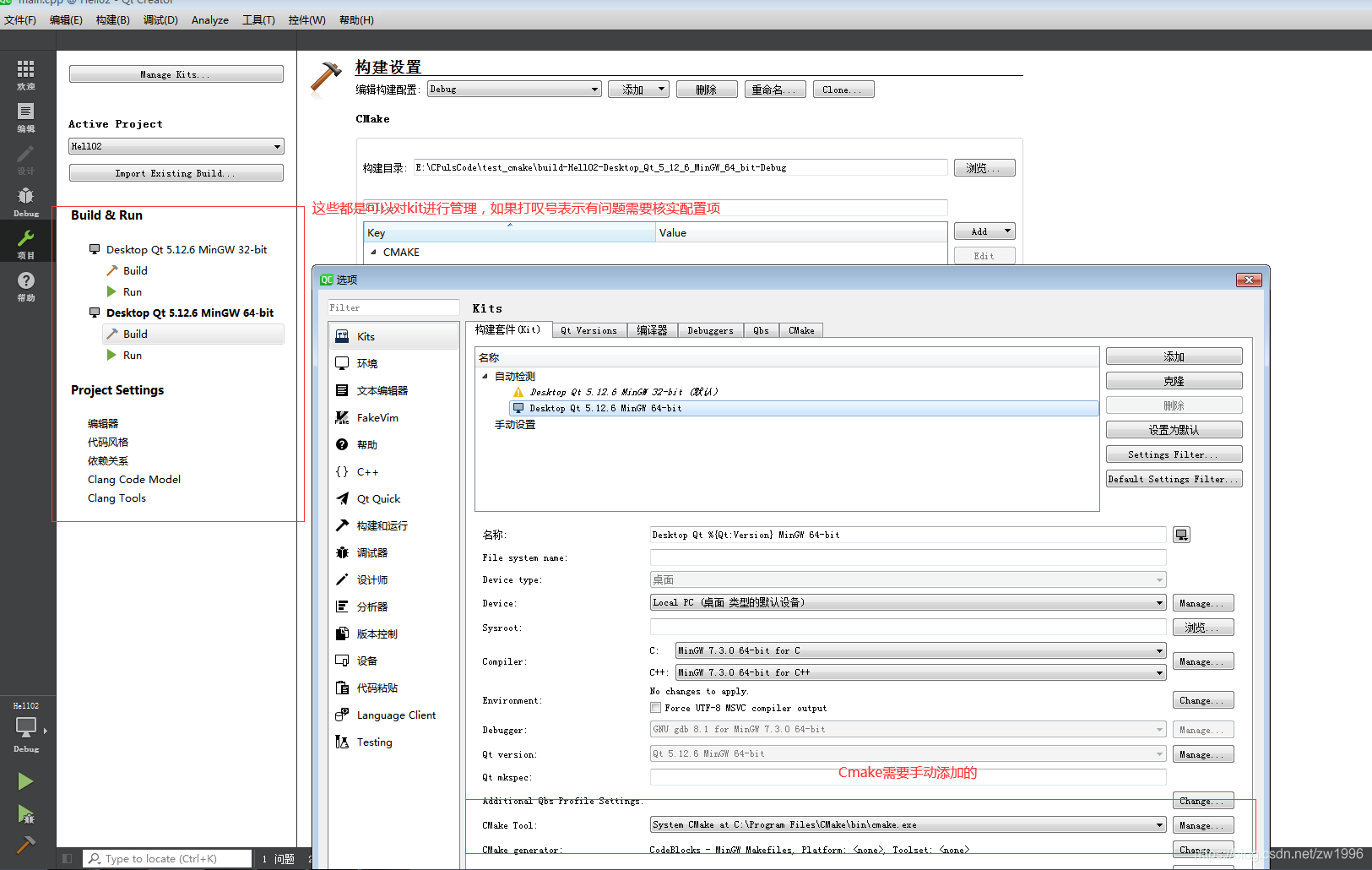Open 设计师 options category
The image size is (1372, 870).
point(393,579)
